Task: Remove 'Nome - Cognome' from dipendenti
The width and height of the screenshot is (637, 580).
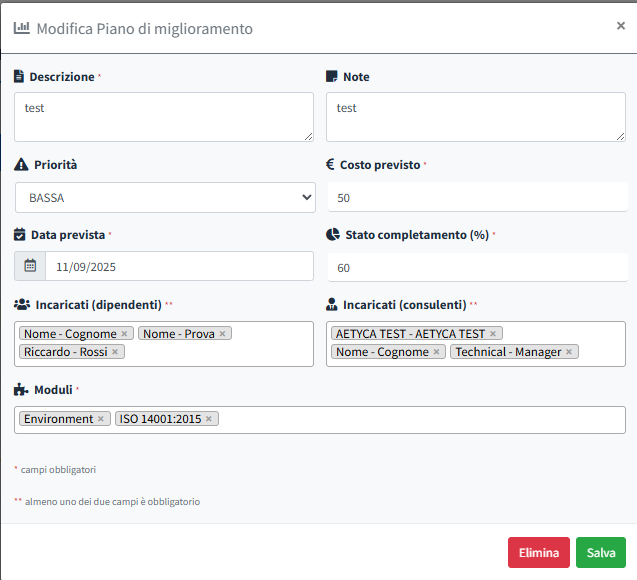Action: [x=124, y=334]
